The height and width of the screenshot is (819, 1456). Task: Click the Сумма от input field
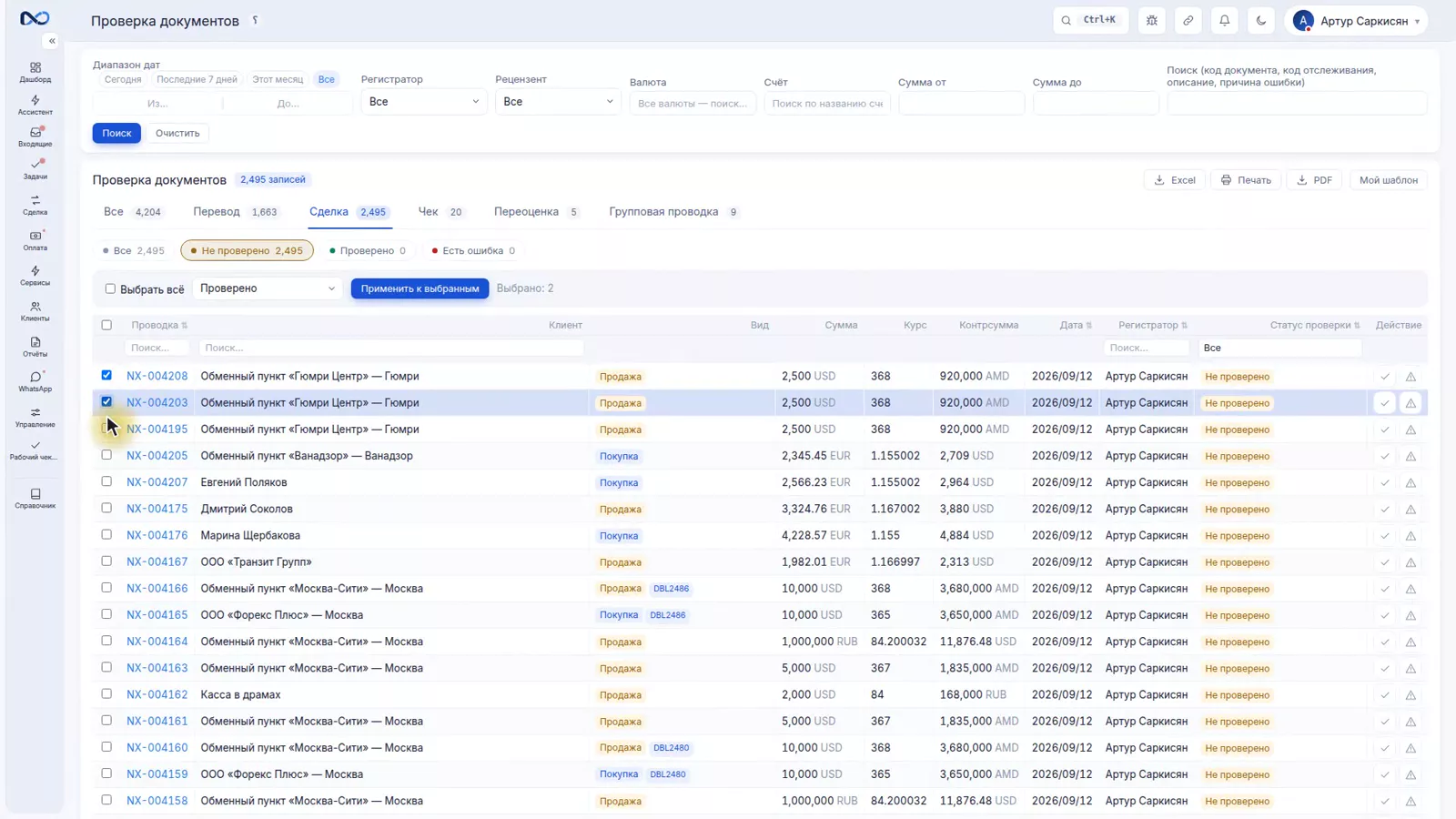(x=962, y=104)
